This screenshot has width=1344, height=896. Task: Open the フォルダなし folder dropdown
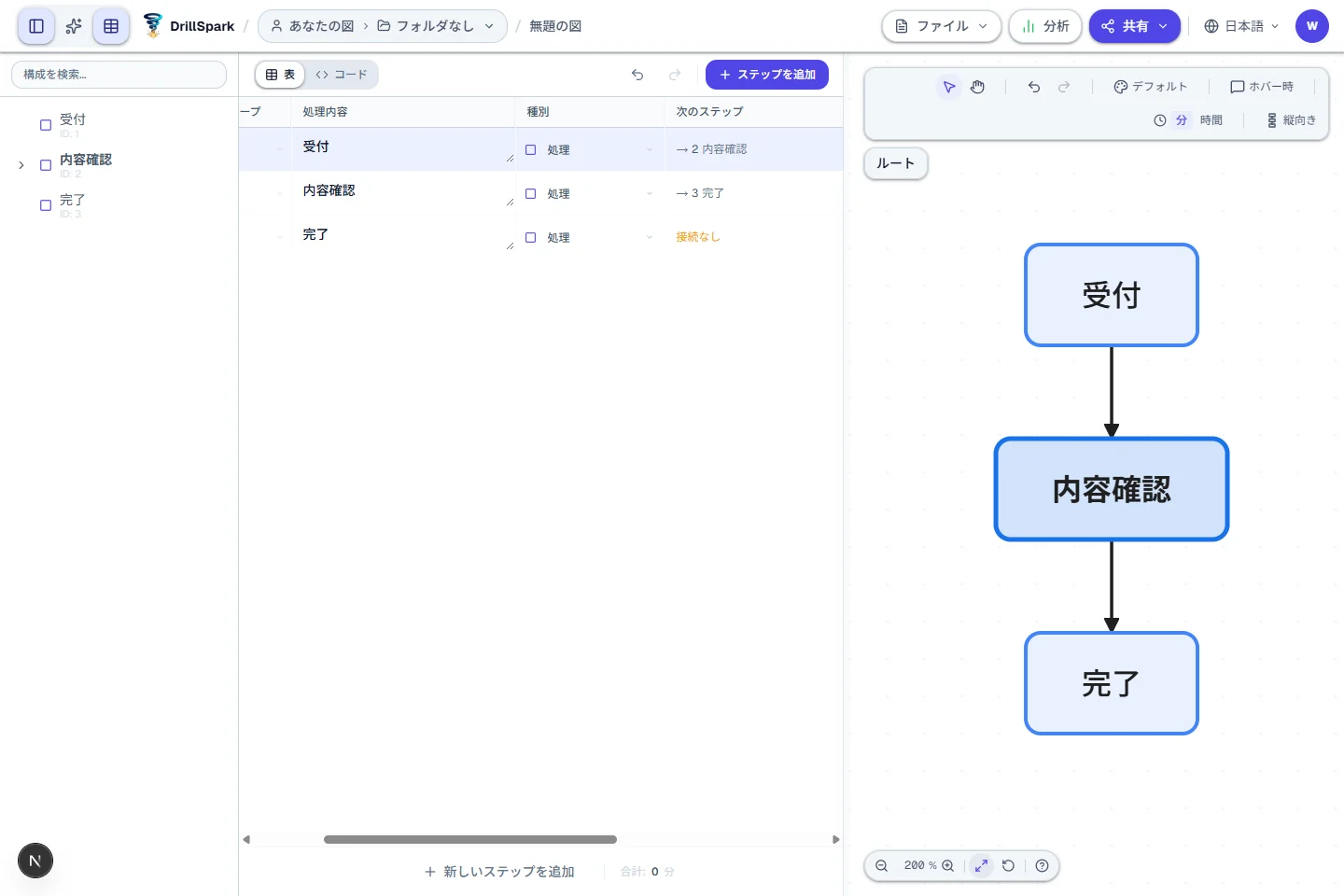436,26
